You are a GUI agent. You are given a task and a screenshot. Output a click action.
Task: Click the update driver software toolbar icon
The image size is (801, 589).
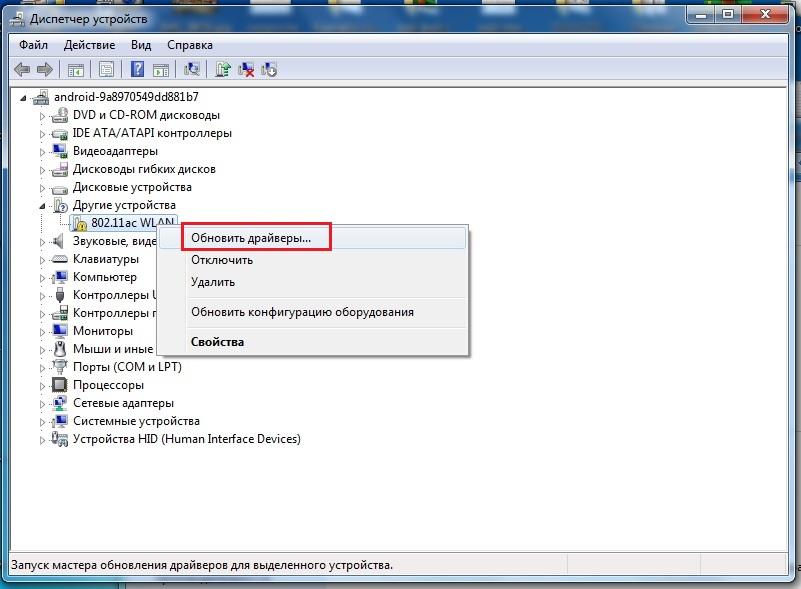click(x=223, y=69)
